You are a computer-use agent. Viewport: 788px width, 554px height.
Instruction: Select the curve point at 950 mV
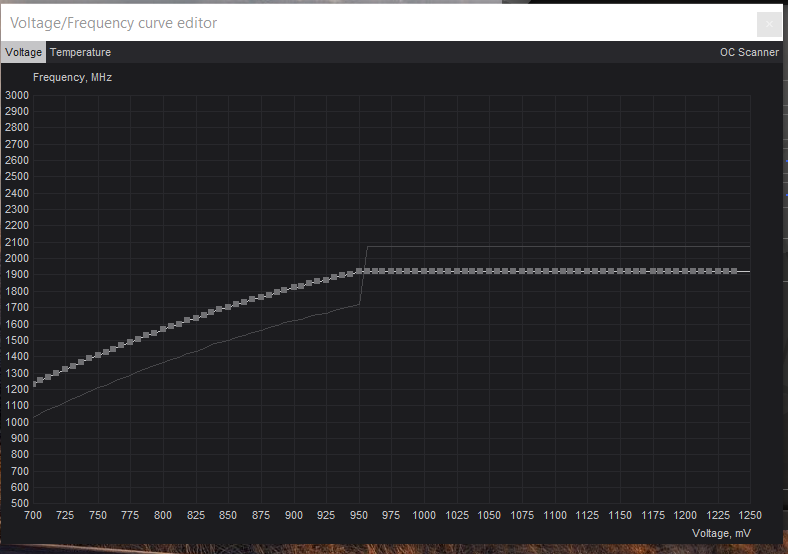coord(359,271)
